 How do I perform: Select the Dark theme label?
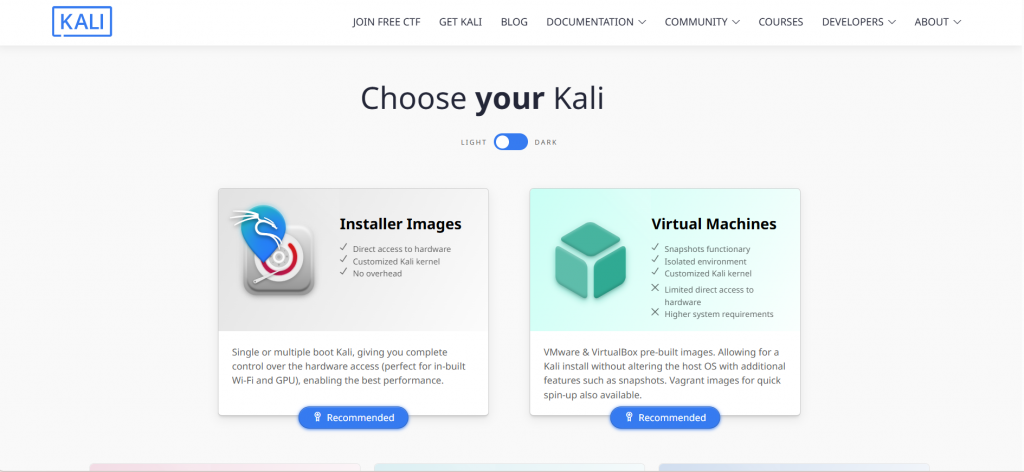click(546, 142)
